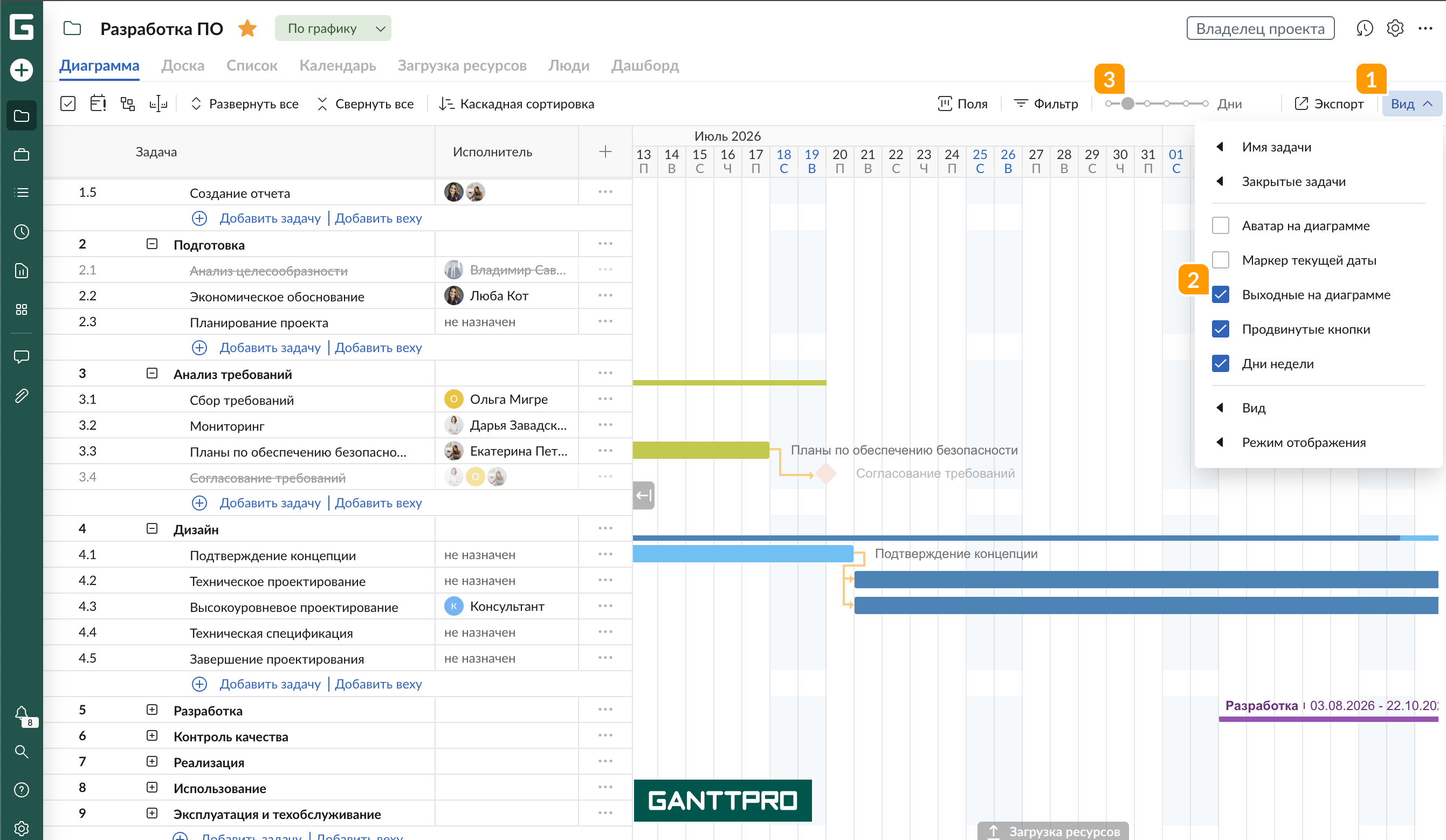Switch to the Доска tab

[182, 65]
